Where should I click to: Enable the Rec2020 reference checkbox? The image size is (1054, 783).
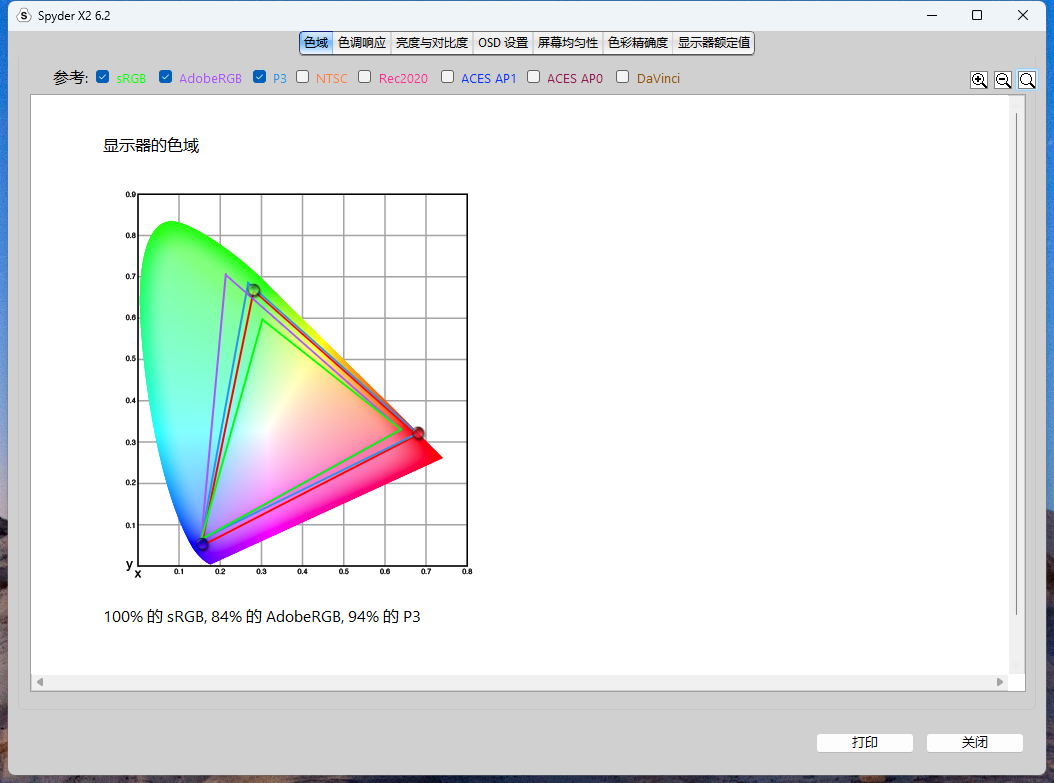click(364, 77)
